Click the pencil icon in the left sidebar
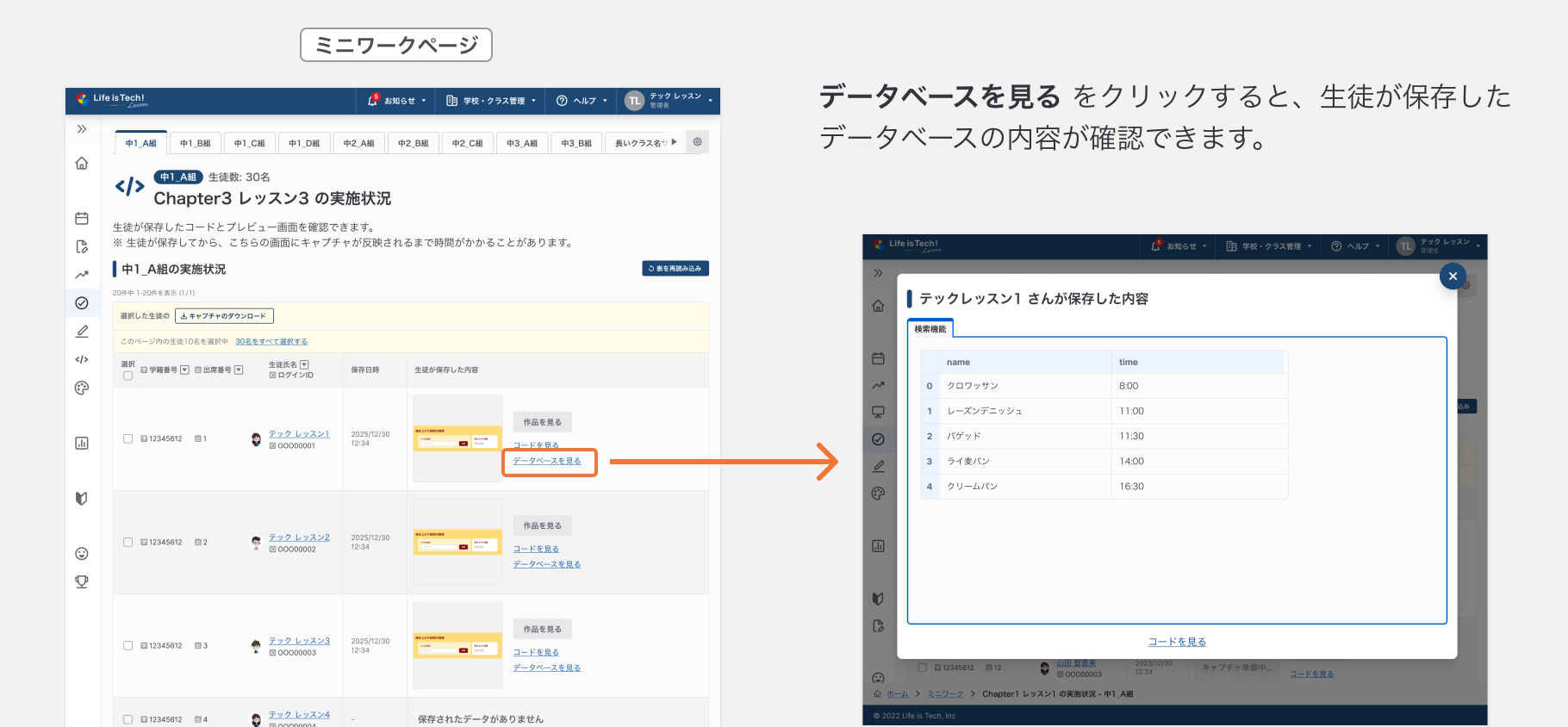The image size is (1568, 727). (82, 331)
